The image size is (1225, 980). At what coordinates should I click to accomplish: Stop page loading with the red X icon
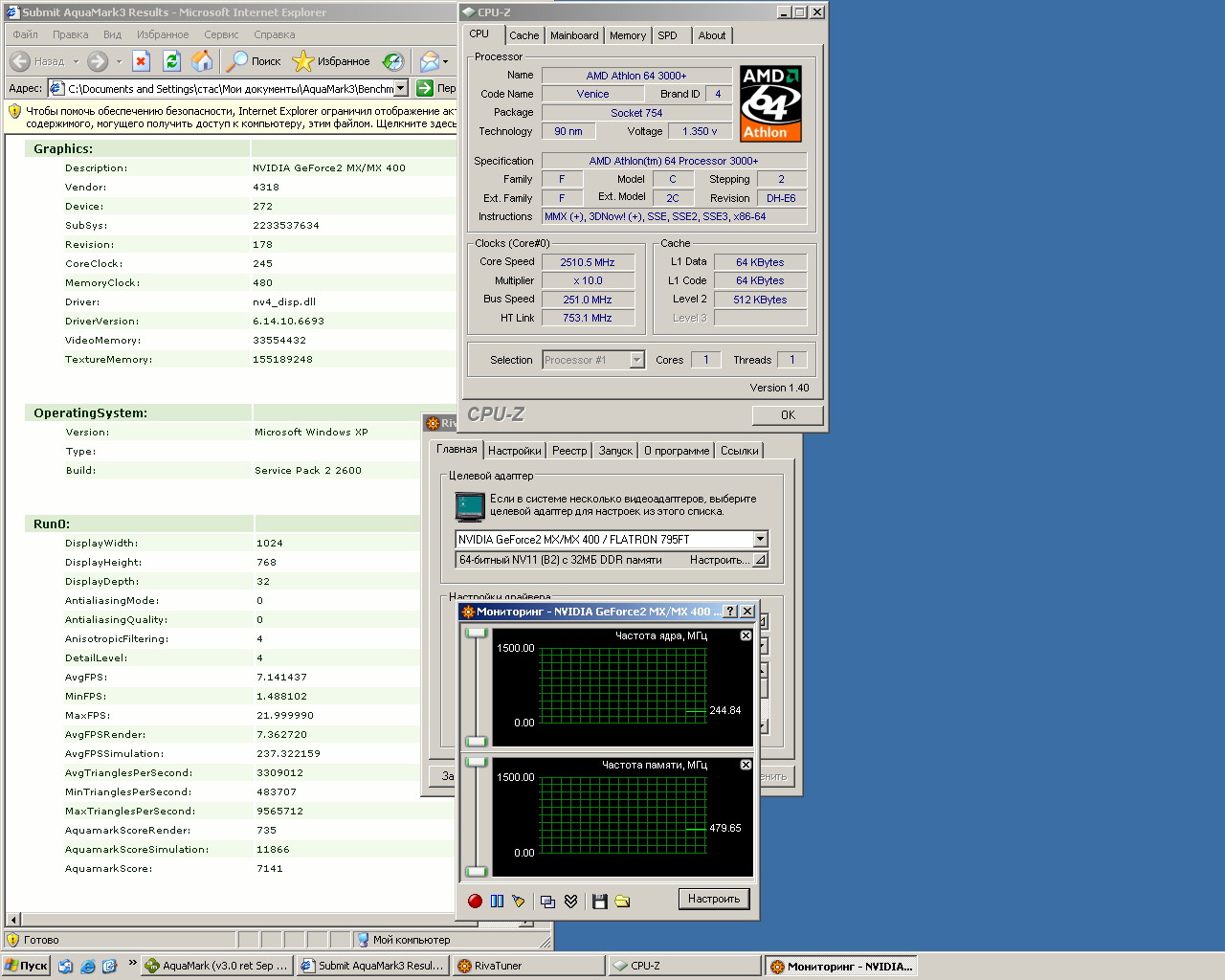pyautogui.click(x=141, y=61)
